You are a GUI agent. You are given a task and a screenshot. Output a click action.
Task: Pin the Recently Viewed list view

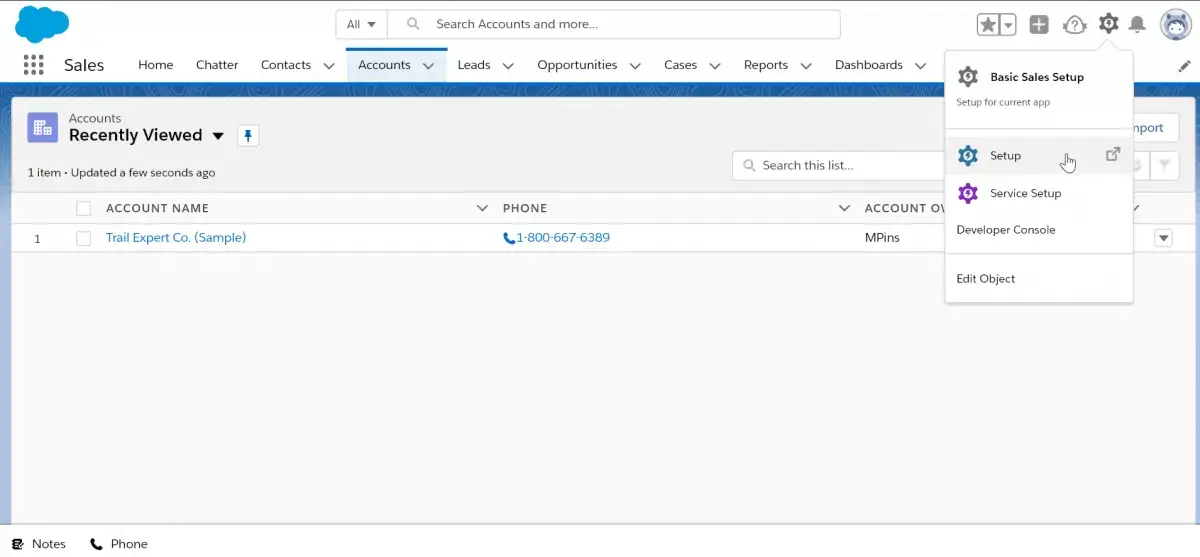[x=248, y=135]
